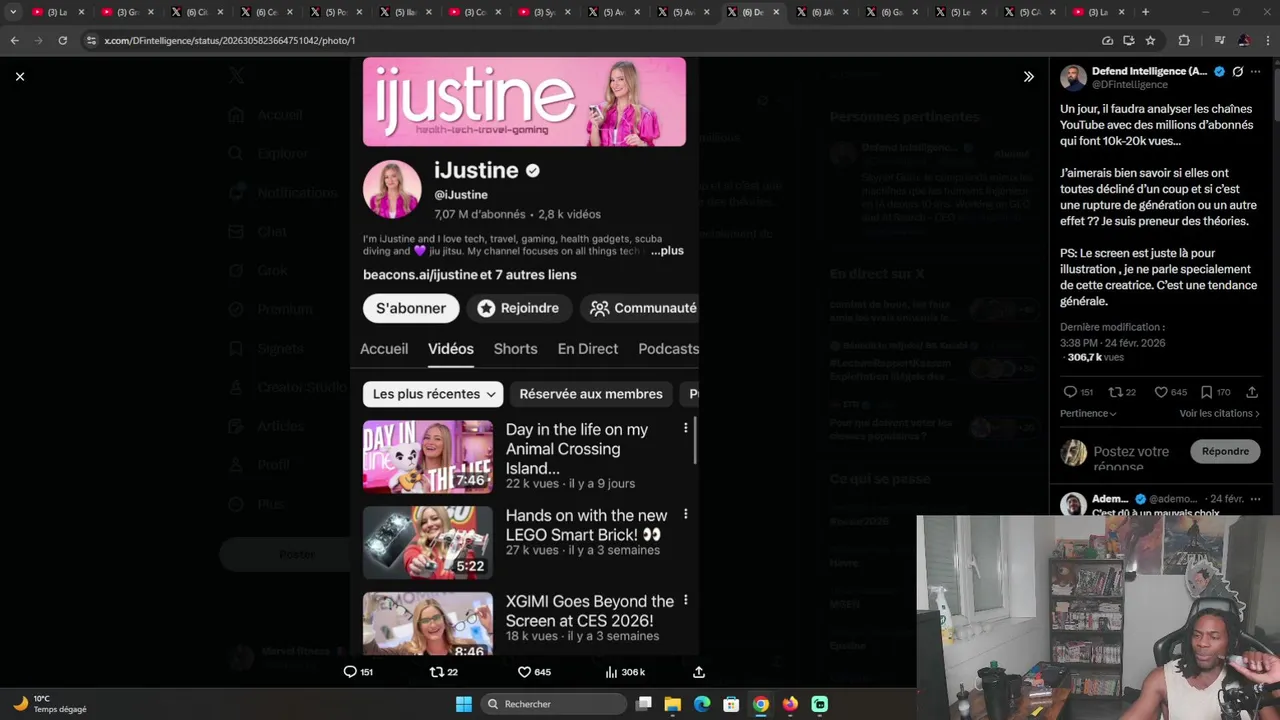Viewport: 1280px width, 720px height.
Task: Click the Réservée aux membres filter chip
Action: click(x=591, y=394)
